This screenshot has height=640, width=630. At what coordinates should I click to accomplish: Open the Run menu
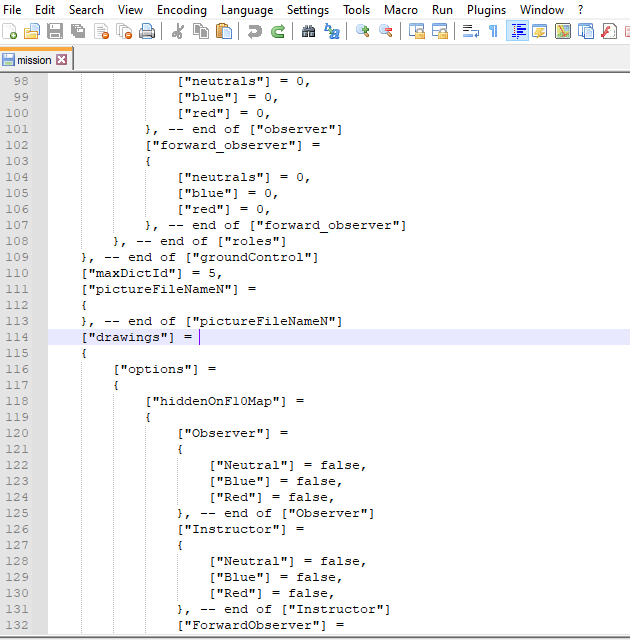[x=442, y=9]
